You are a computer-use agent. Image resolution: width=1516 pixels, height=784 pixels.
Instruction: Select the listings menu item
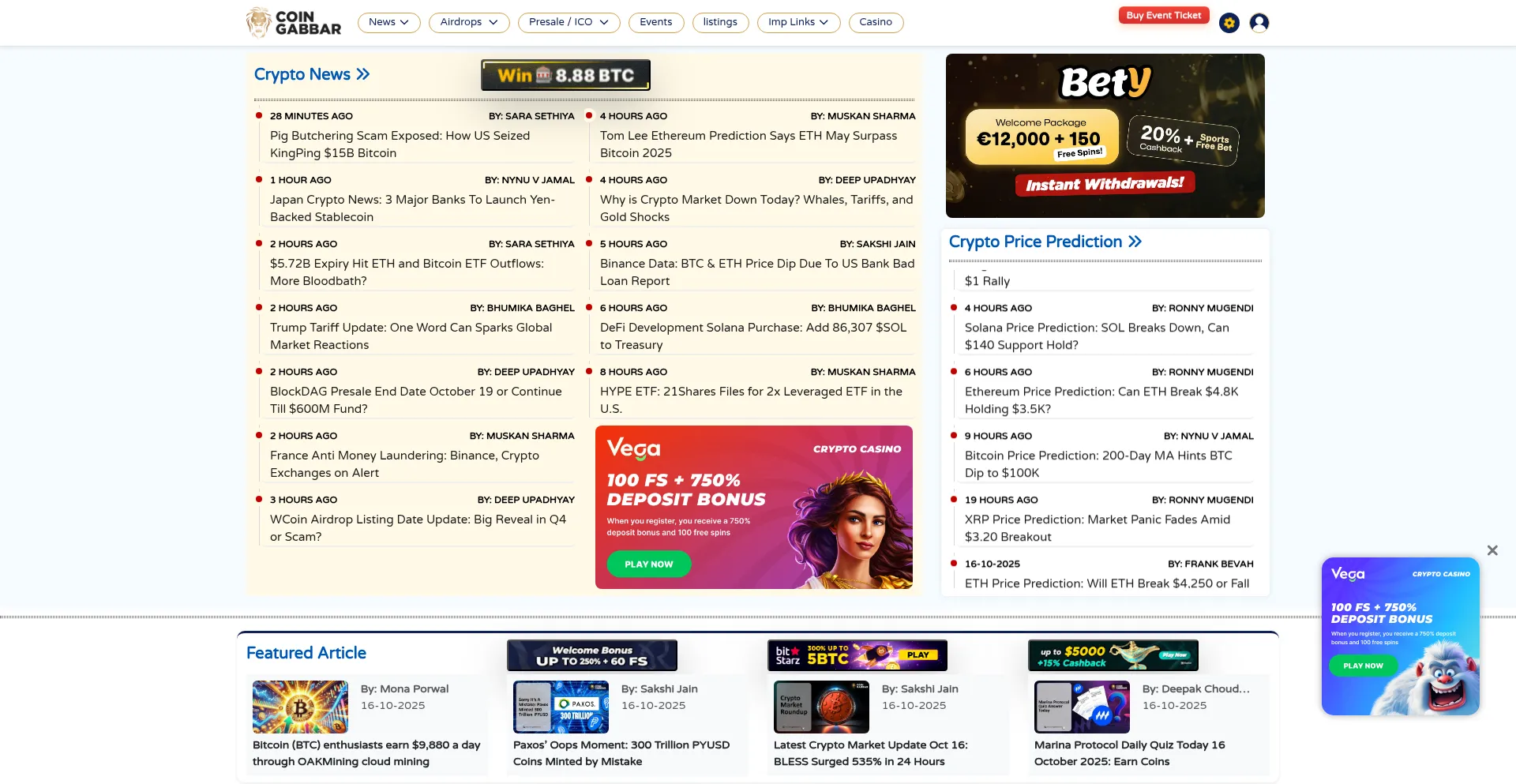pyautogui.click(x=719, y=22)
